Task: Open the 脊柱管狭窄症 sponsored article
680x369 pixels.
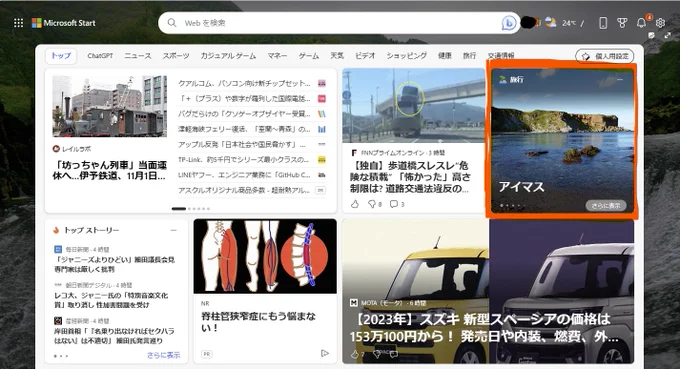Action: [258, 322]
